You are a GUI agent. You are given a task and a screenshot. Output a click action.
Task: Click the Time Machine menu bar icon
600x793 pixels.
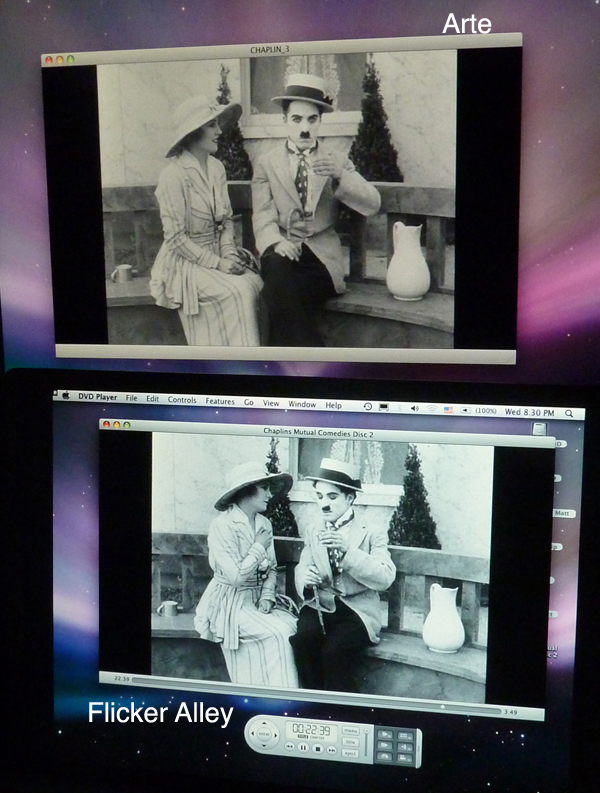(368, 407)
